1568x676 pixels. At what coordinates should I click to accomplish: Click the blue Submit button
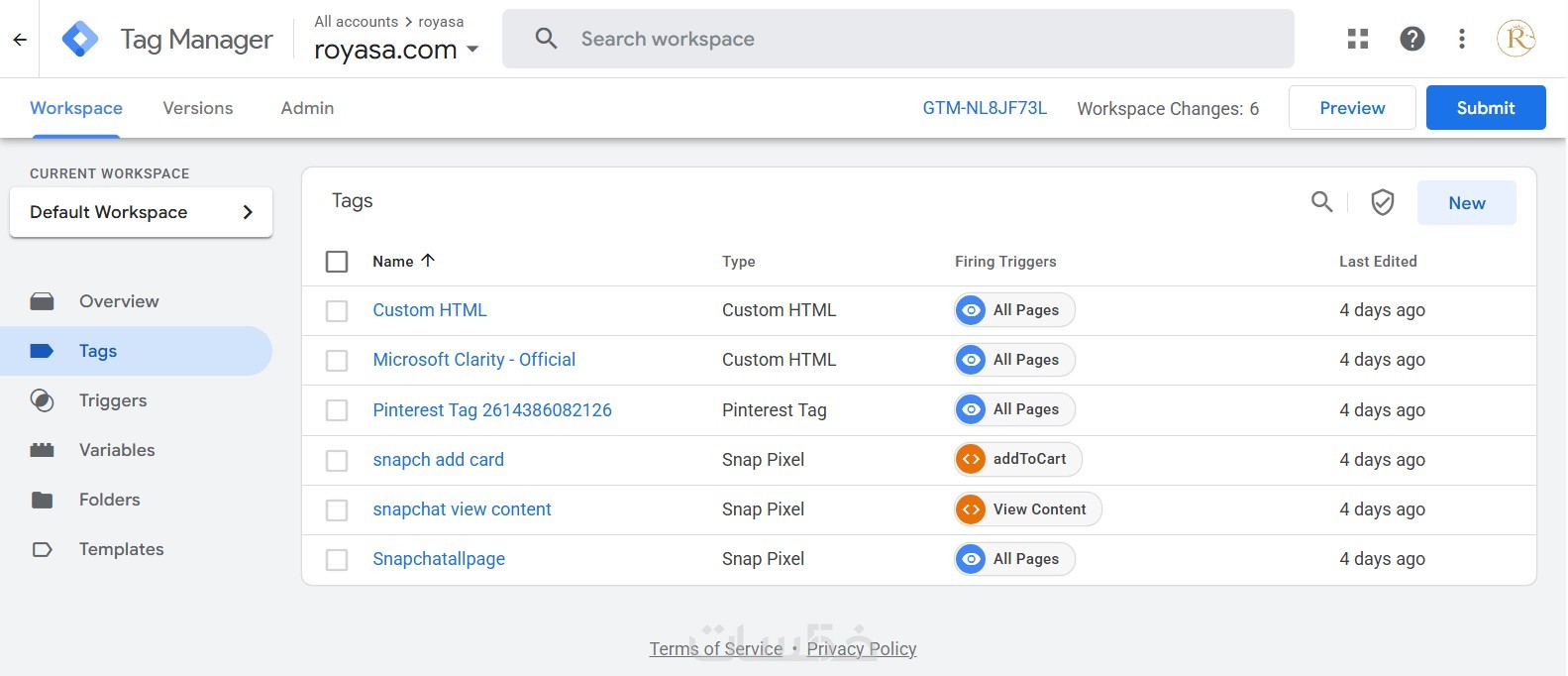(1485, 108)
